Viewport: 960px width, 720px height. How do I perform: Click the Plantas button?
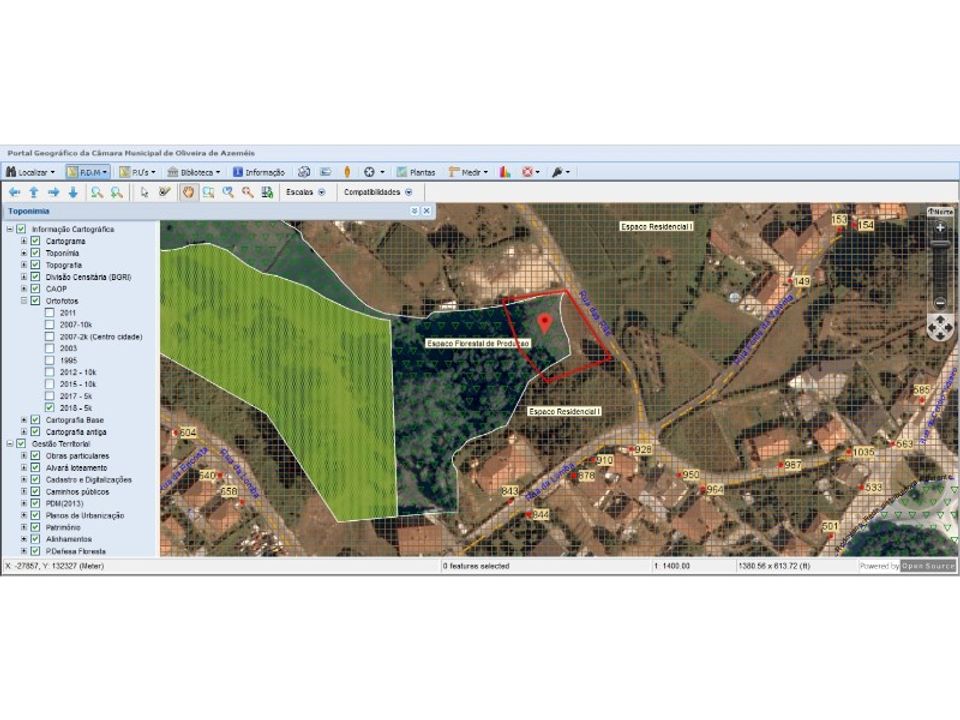[416, 172]
